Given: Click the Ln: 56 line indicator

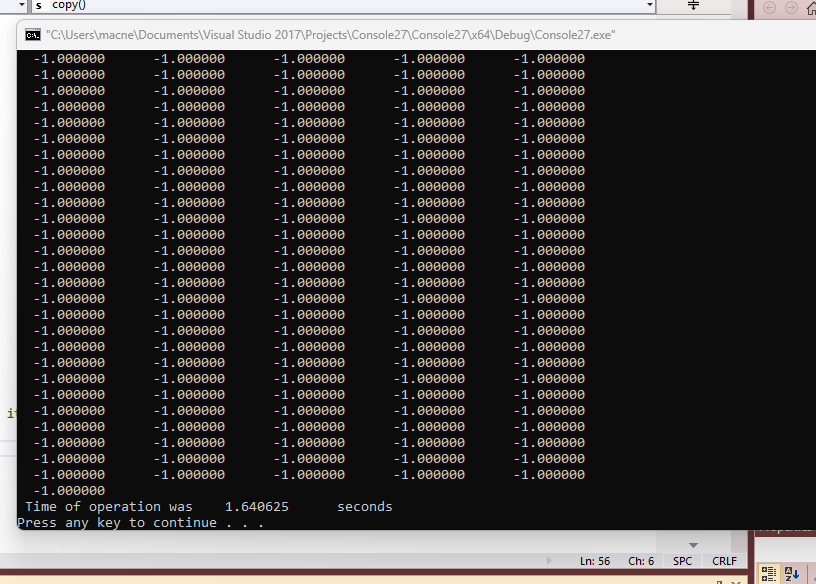Looking at the screenshot, I should [x=595, y=561].
